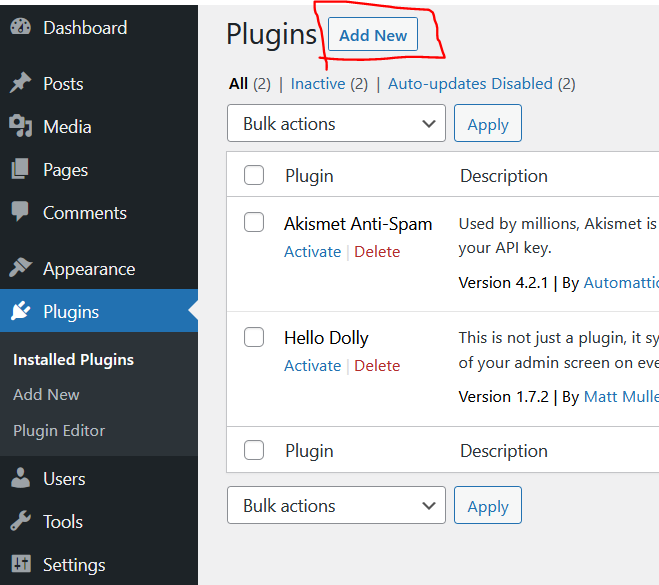
Task: Open the top Bulk actions dropdown
Action: (336, 124)
